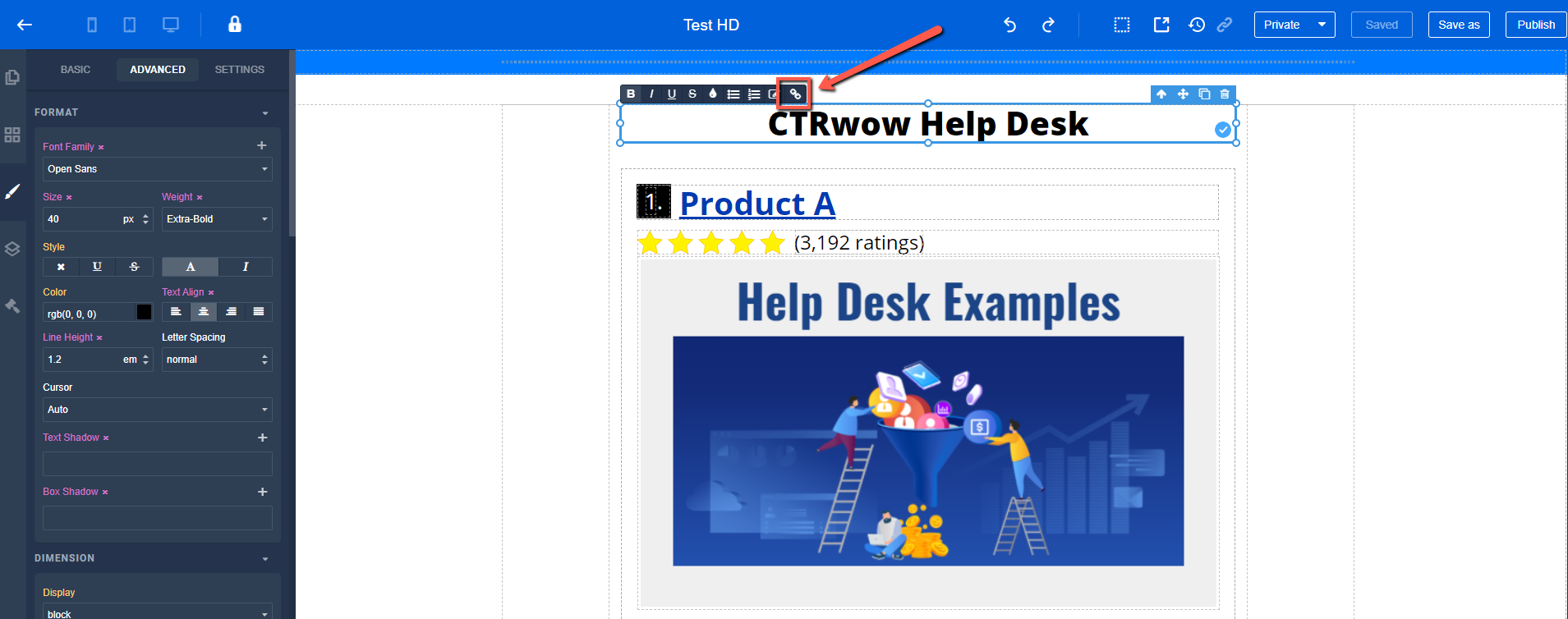Add a new Box Shadow
The height and width of the screenshot is (619, 1568).
pos(263,492)
